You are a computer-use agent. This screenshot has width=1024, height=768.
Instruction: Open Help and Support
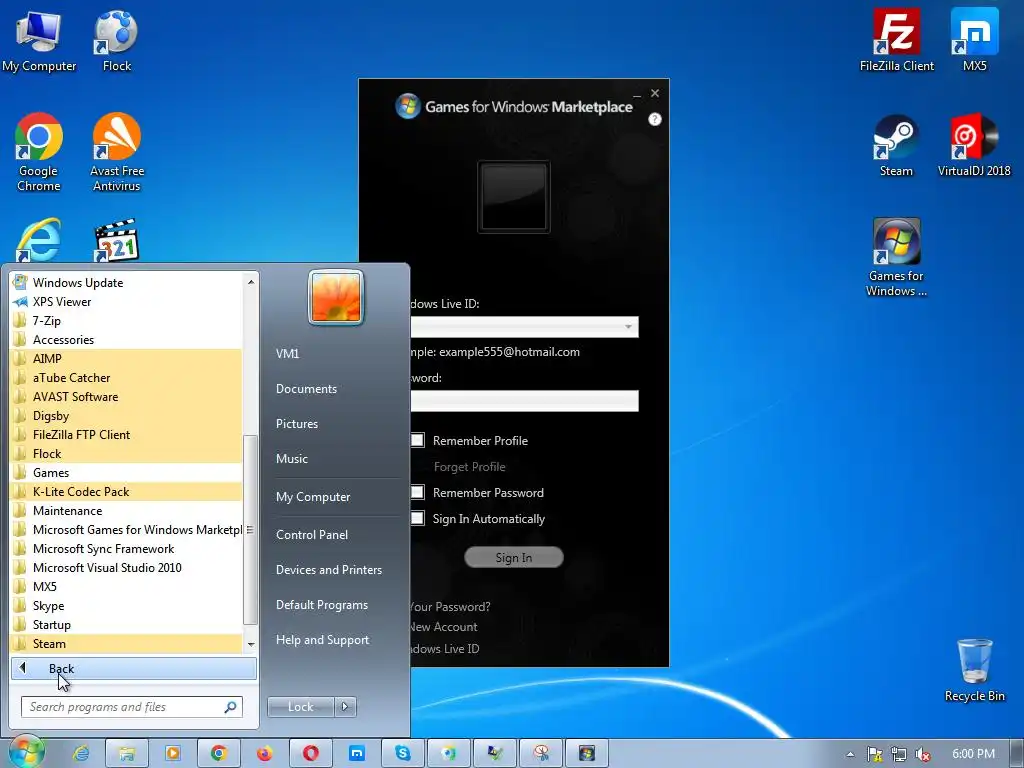click(323, 640)
